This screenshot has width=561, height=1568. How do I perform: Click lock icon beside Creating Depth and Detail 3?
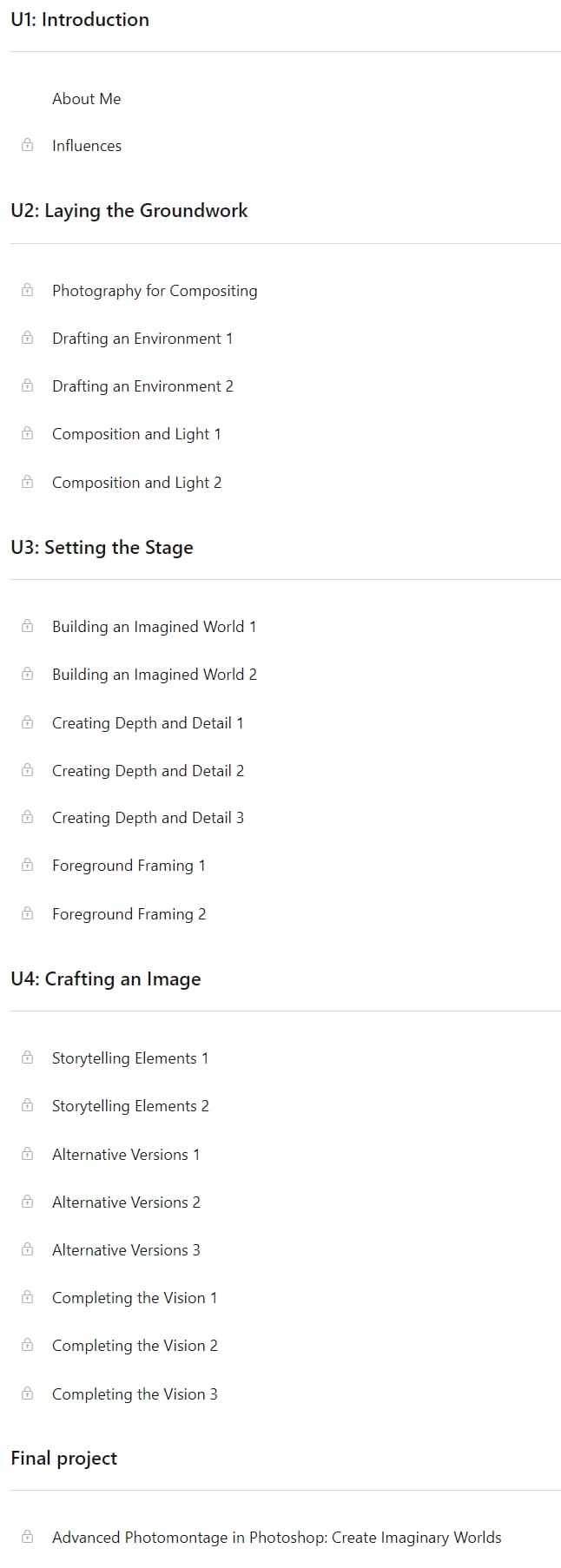27,817
